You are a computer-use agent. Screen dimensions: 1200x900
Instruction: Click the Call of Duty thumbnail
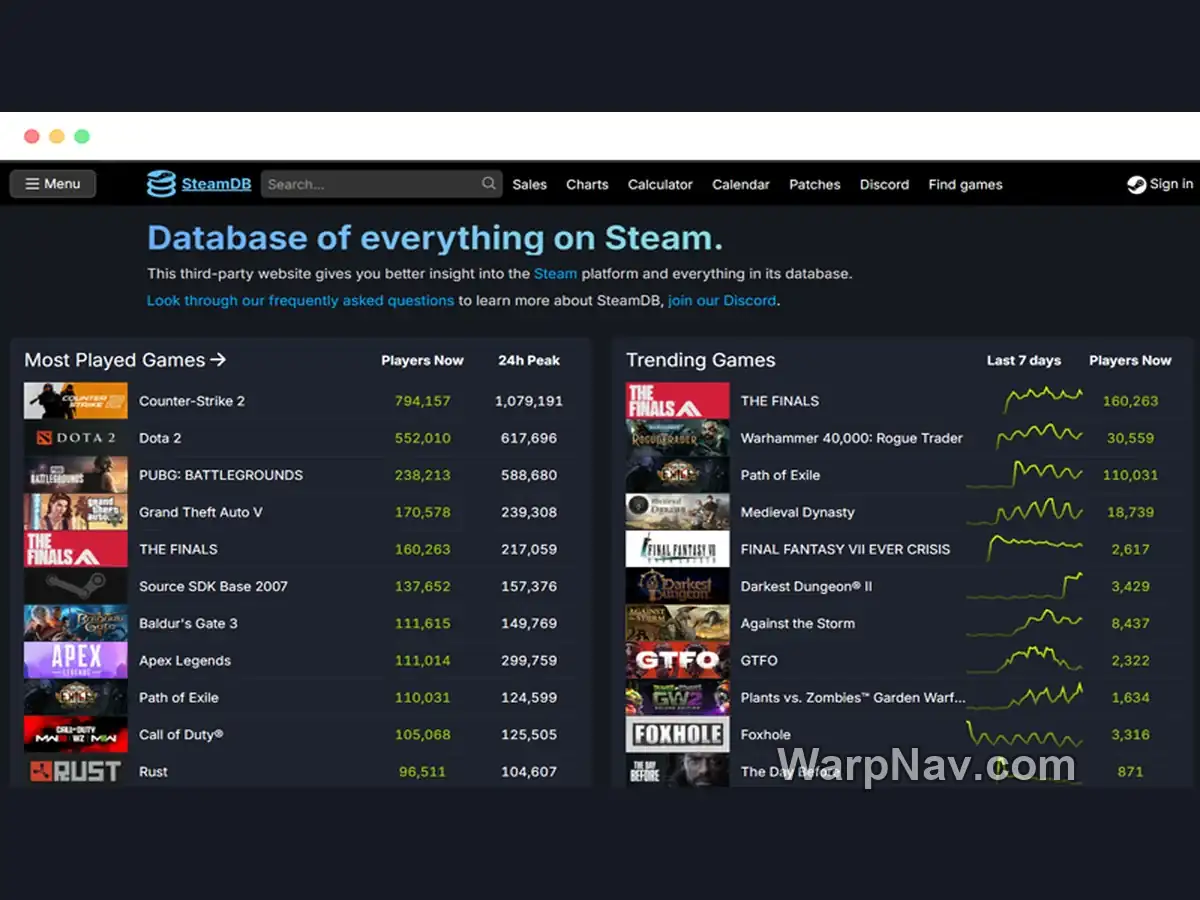click(76, 734)
